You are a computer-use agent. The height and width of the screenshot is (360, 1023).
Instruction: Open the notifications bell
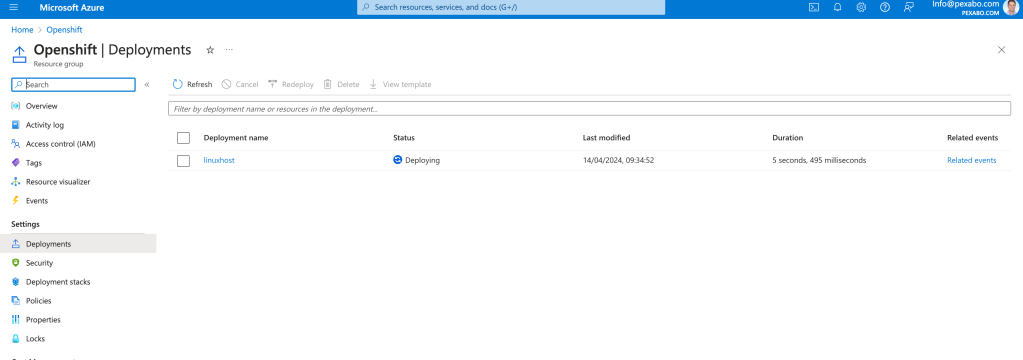tap(838, 8)
